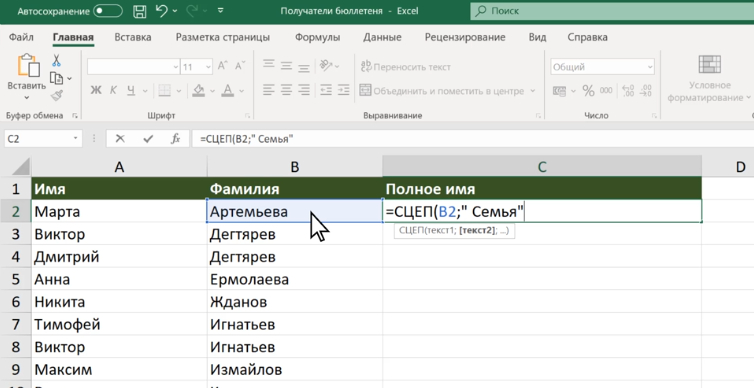Click the Условное форматирование button
Screen dimensions: 754x388
coord(709,79)
